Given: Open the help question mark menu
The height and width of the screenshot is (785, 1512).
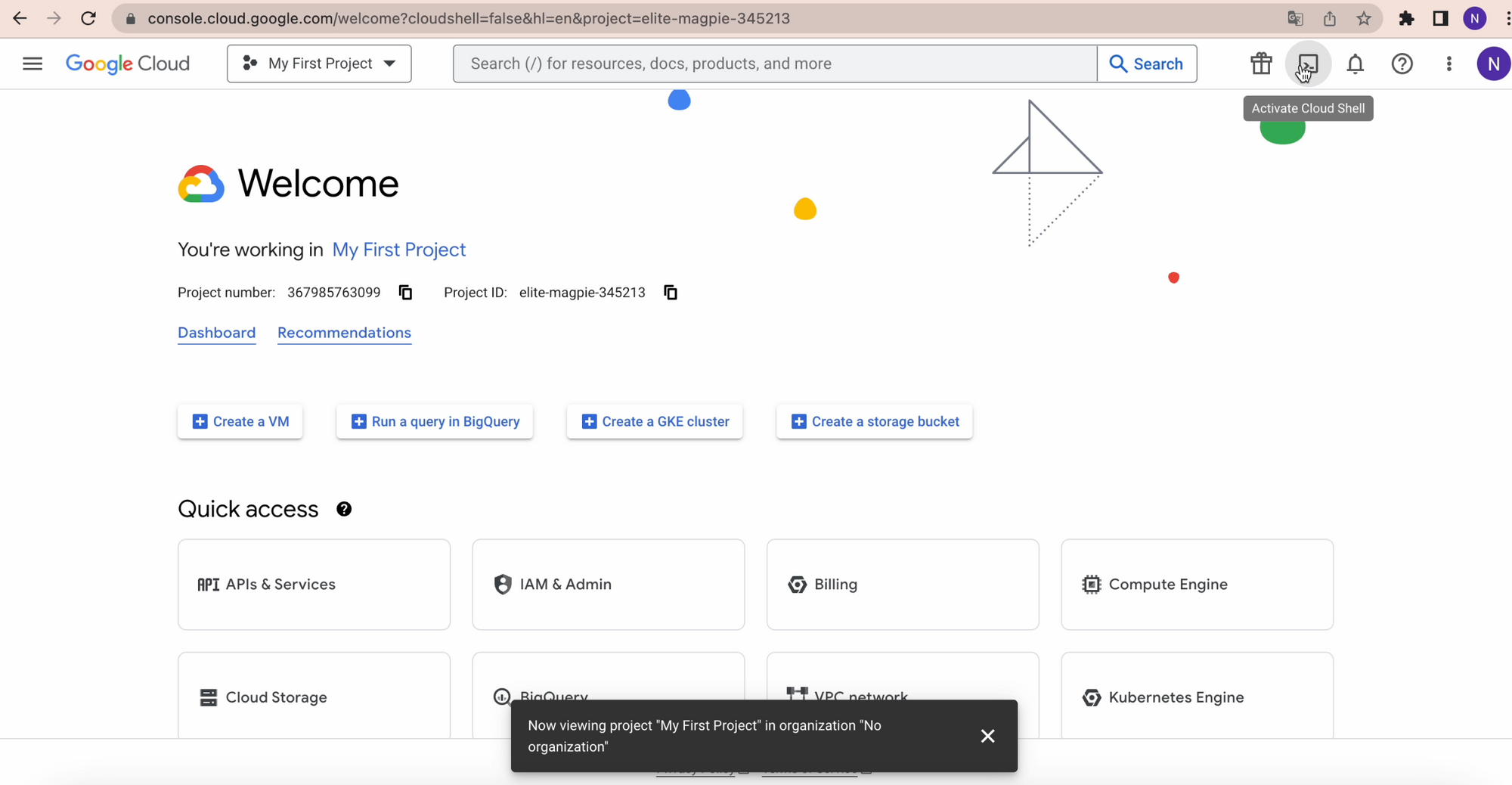Looking at the screenshot, I should tap(1402, 64).
